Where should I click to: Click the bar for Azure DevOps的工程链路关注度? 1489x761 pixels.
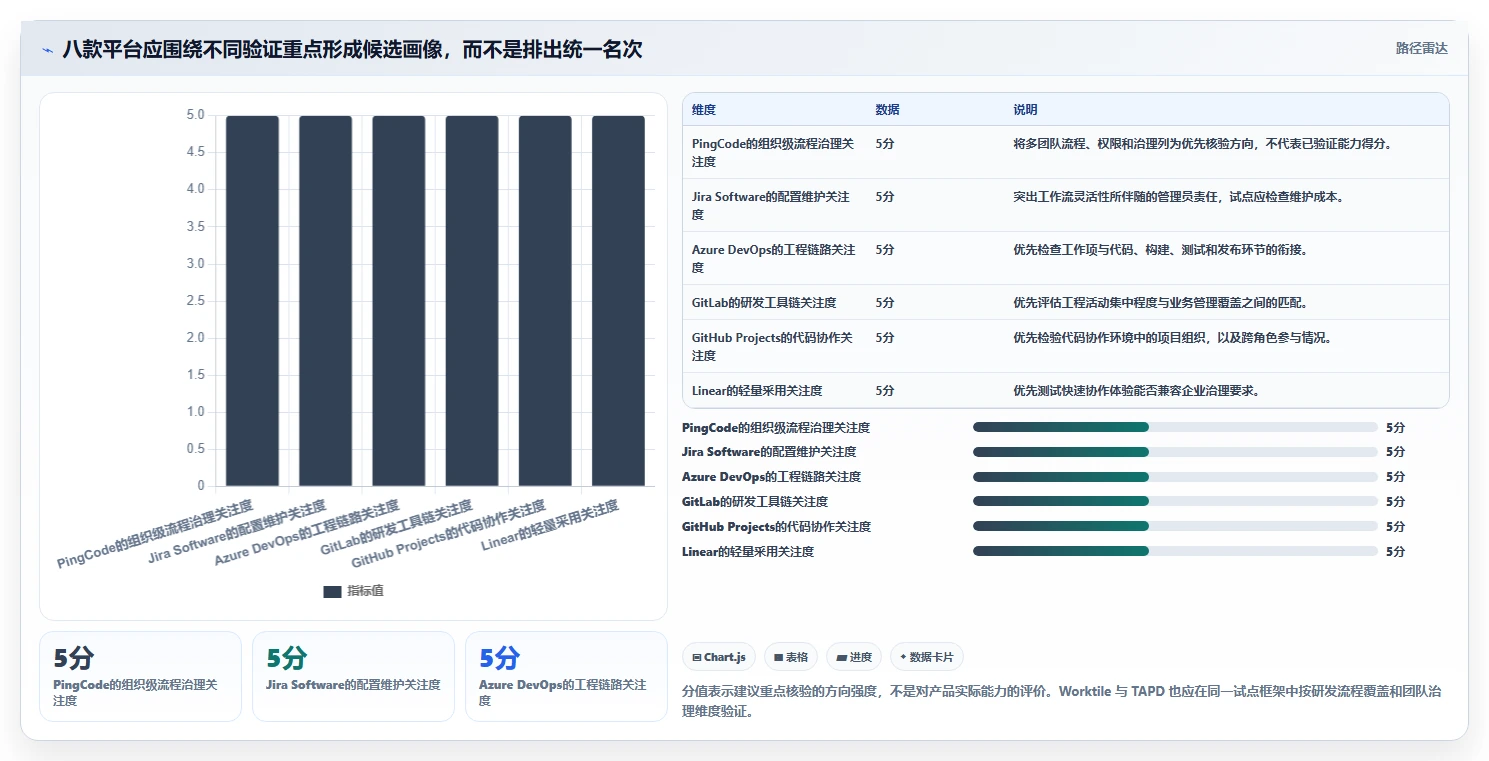click(x=399, y=301)
